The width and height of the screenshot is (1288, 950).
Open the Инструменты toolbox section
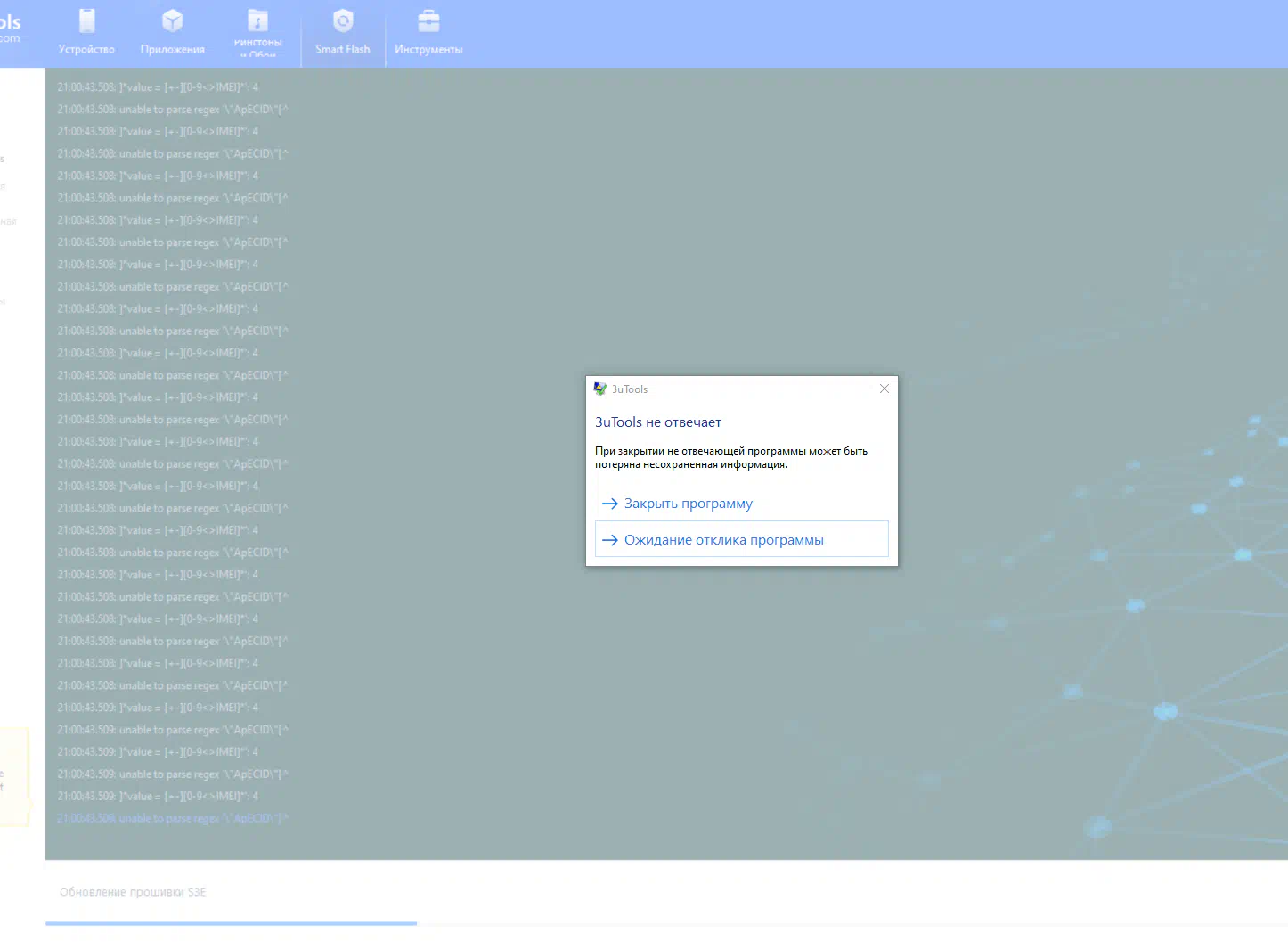(428, 33)
